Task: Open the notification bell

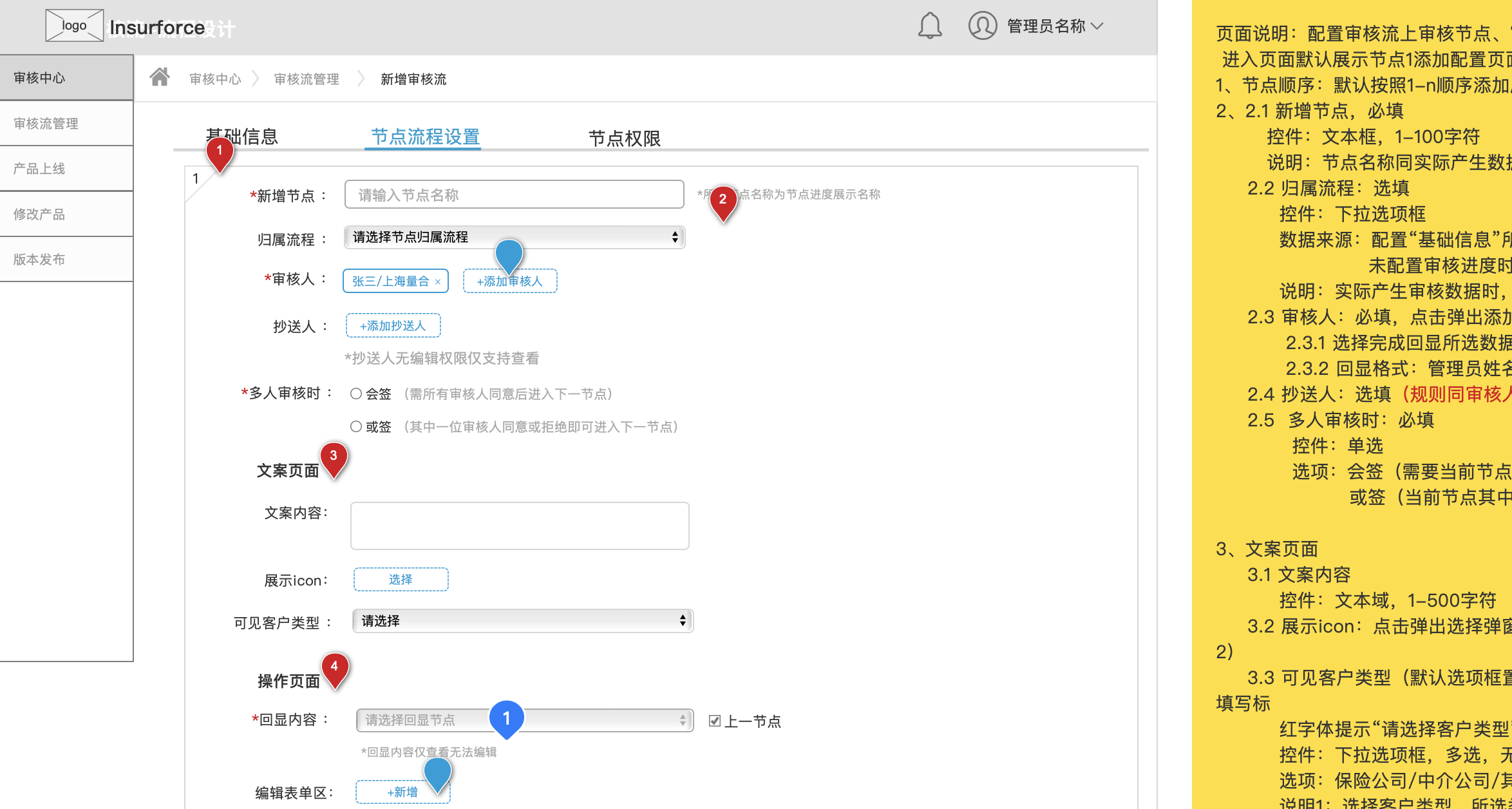Action: tap(929, 26)
